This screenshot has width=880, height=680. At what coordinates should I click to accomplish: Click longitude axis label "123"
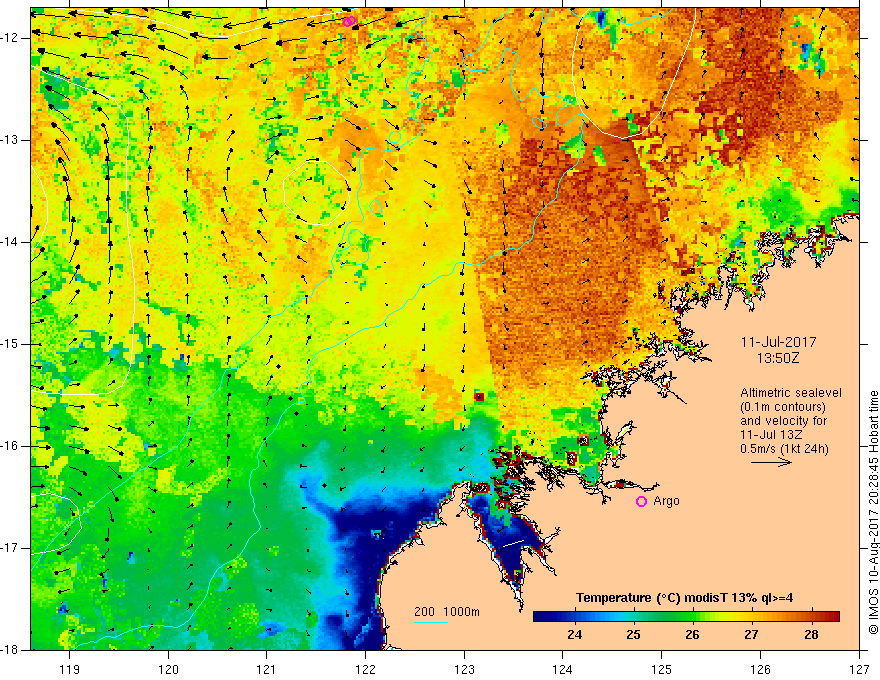pyautogui.click(x=464, y=669)
